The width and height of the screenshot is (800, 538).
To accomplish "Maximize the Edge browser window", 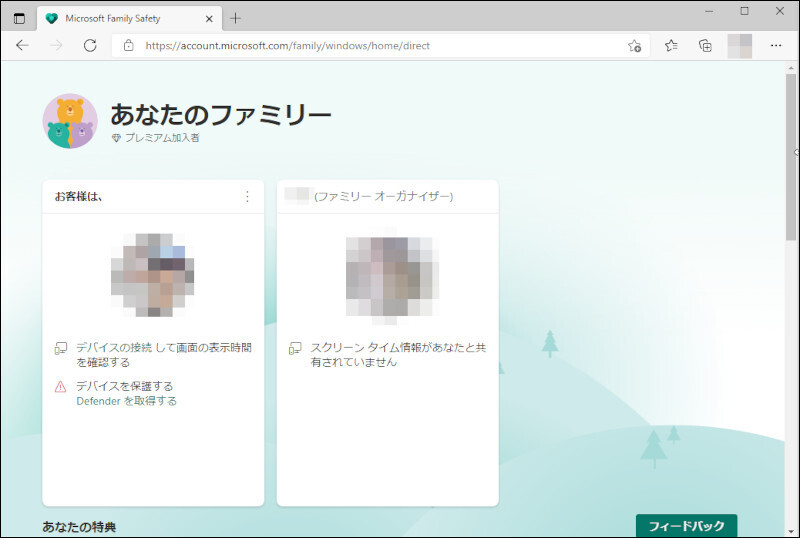I will 744,11.
